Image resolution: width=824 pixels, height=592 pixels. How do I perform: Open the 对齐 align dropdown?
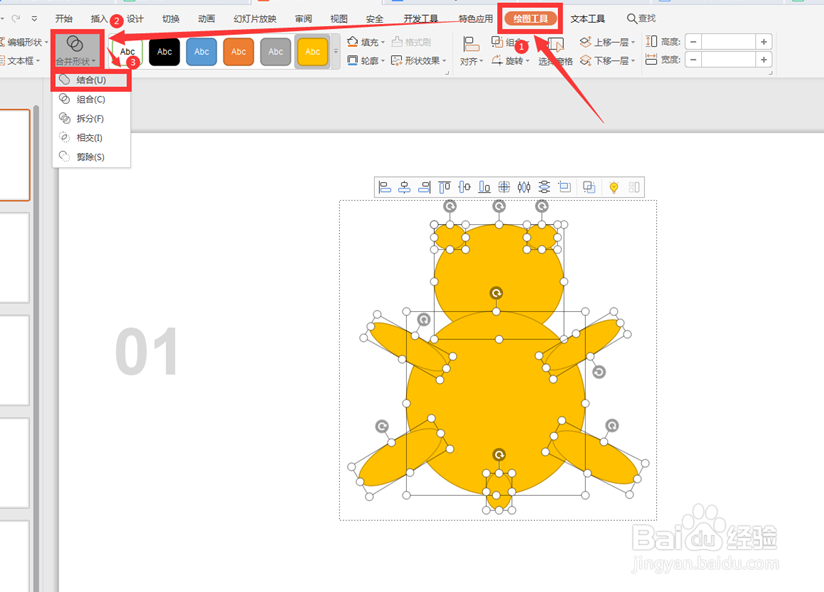[471, 51]
